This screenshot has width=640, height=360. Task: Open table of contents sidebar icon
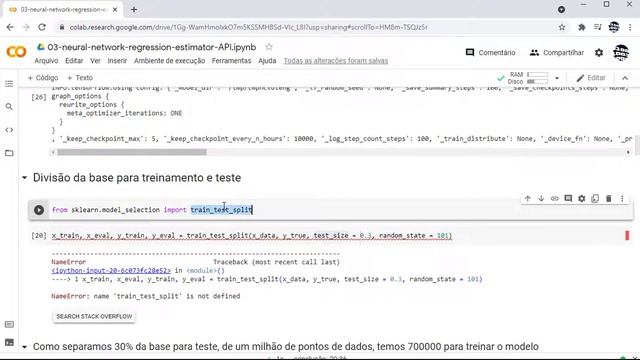(9, 84)
